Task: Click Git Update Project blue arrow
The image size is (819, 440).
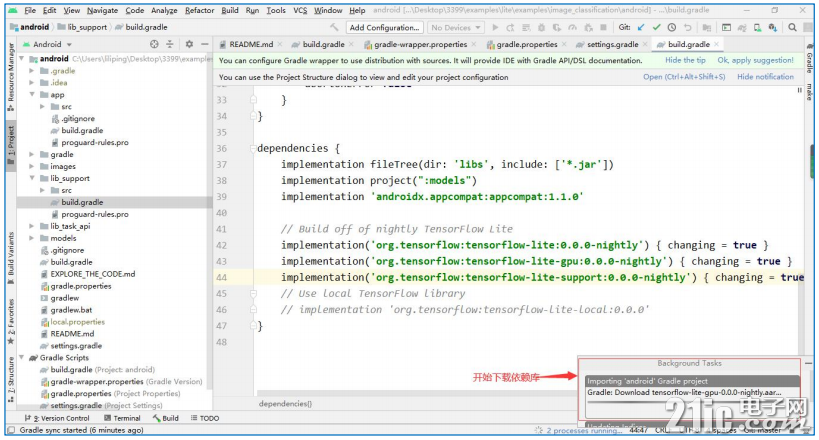Action: [641, 27]
